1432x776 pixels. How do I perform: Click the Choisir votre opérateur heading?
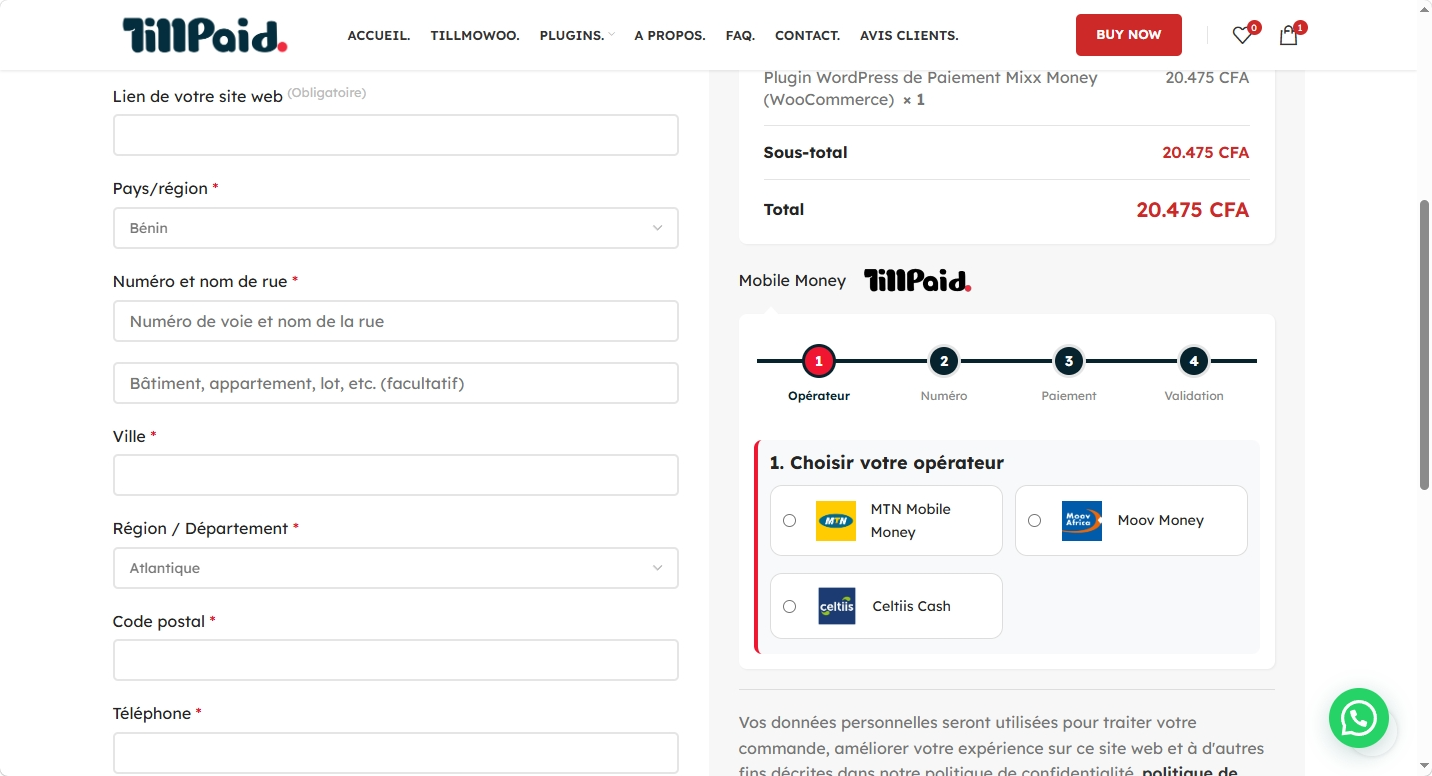pyautogui.click(x=887, y=463)
